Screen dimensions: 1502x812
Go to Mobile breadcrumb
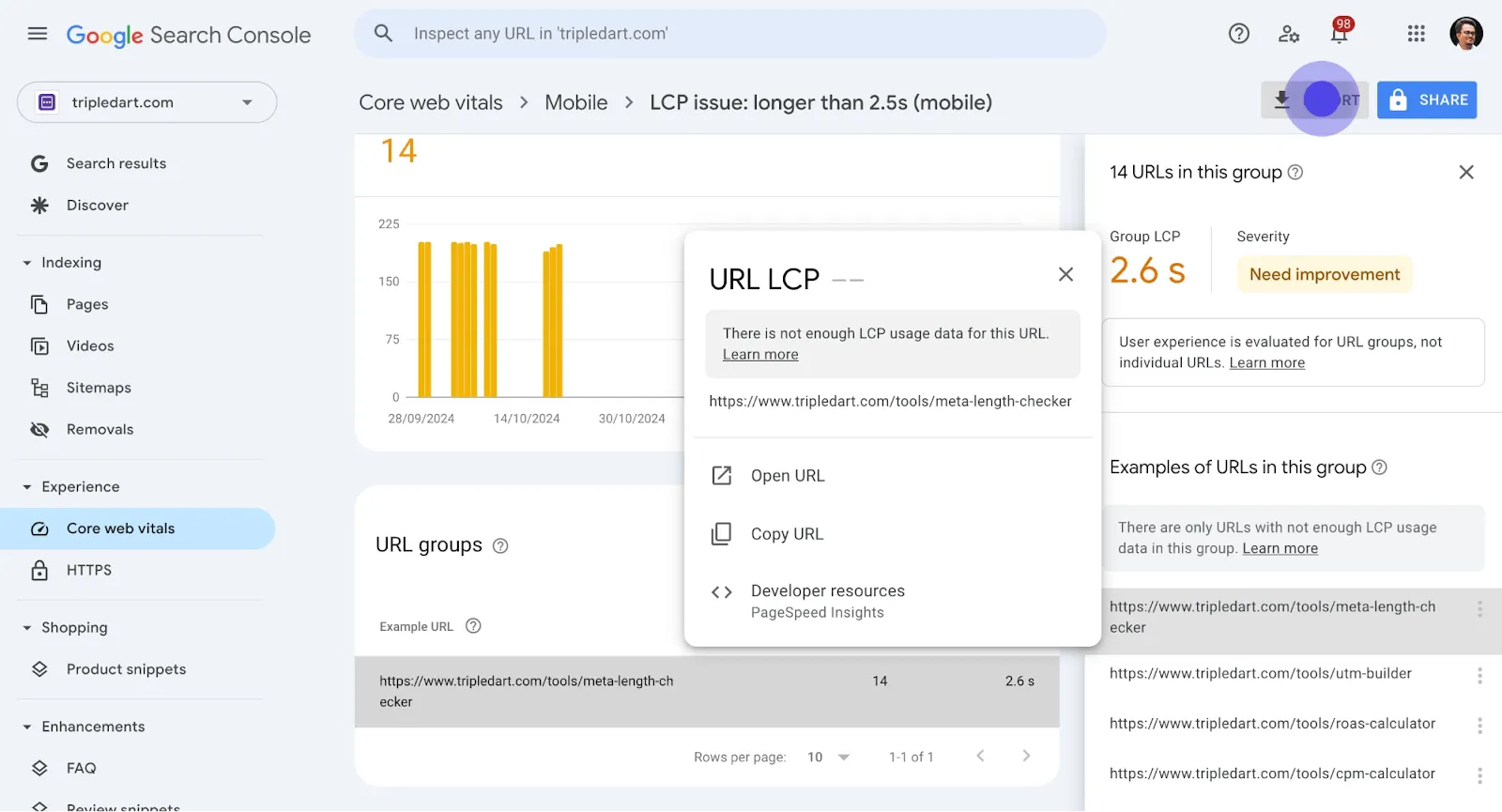(576, 102)
